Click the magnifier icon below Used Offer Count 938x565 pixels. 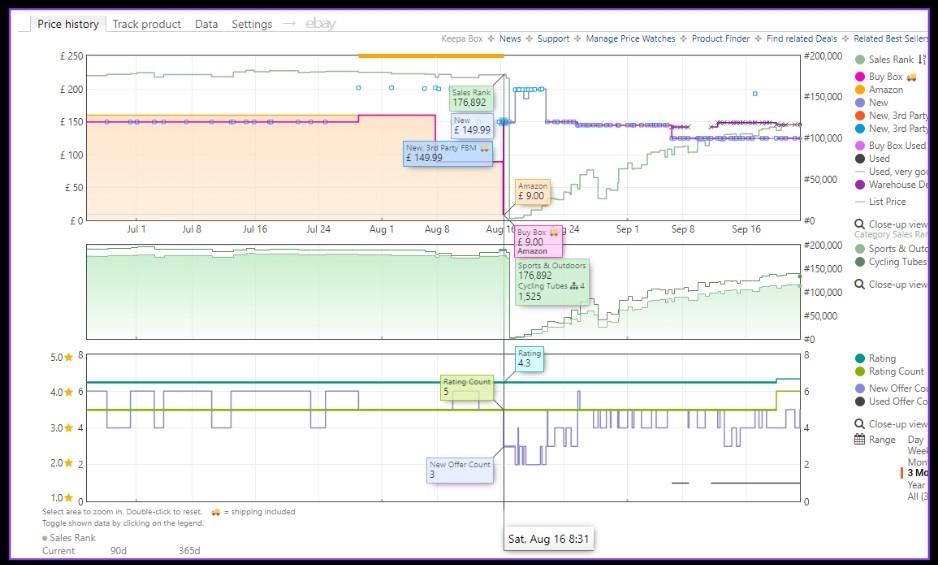tap(859, 424)
